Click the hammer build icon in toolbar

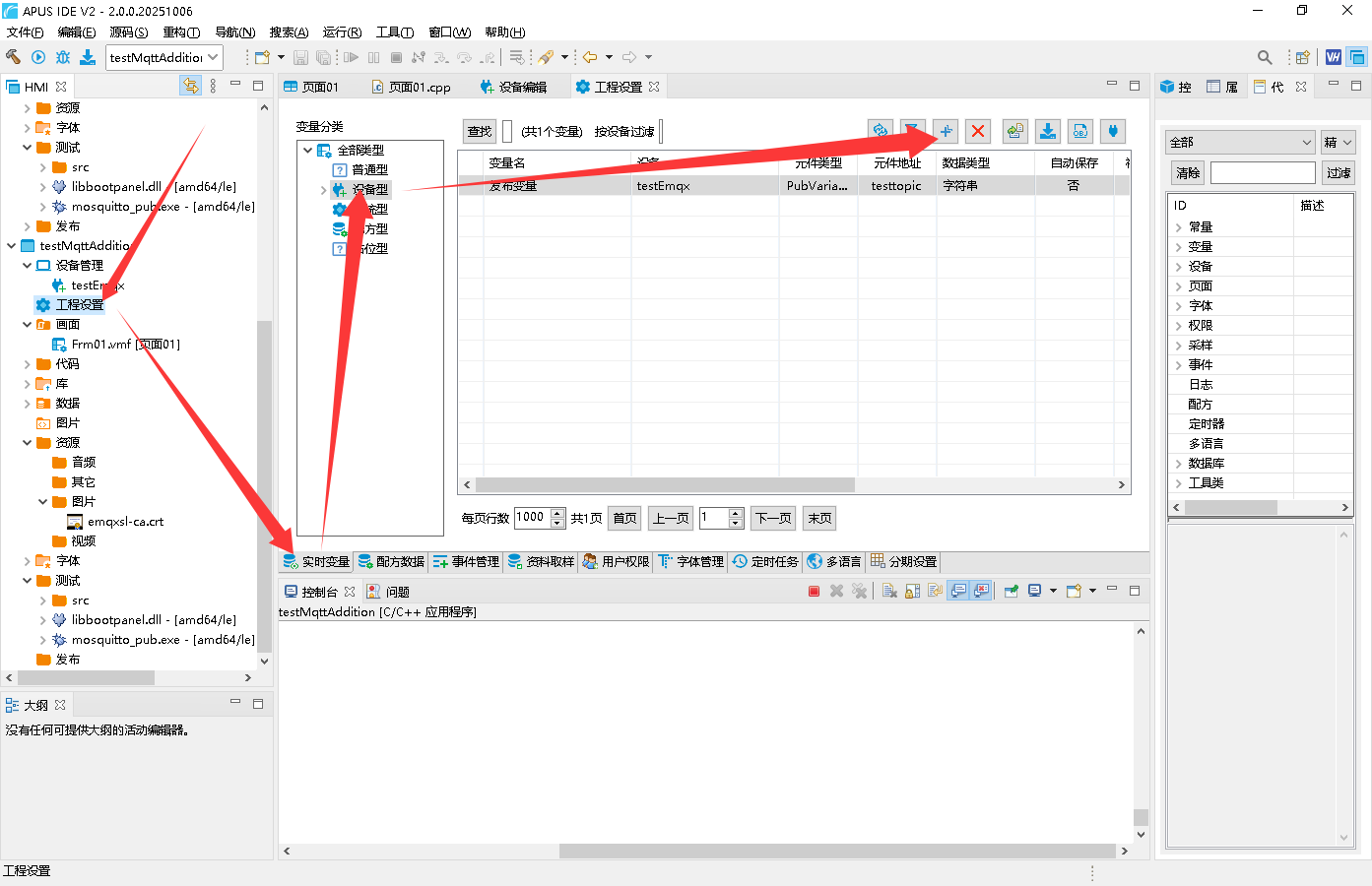coord(14,57)
